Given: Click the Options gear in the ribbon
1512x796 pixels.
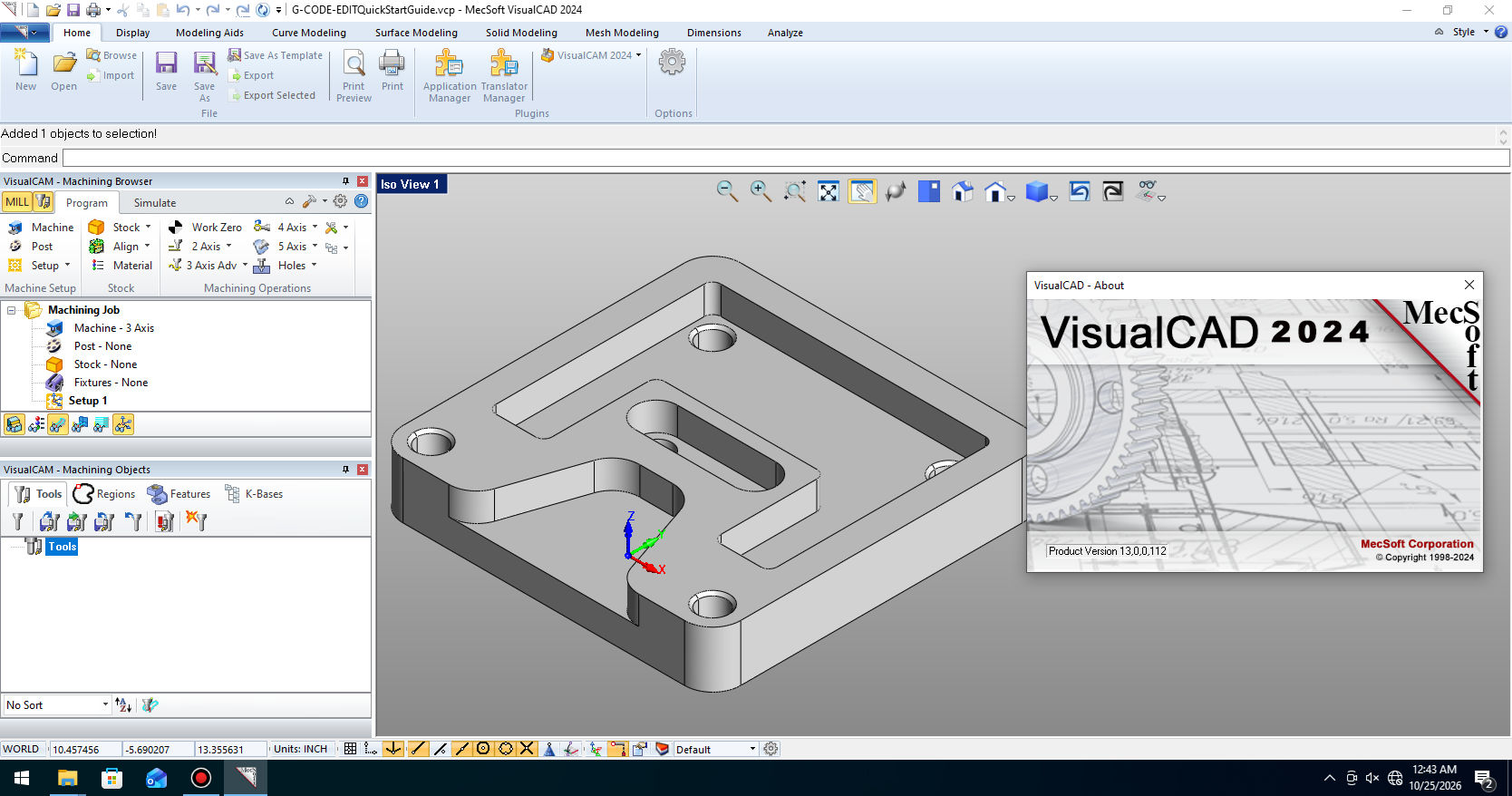Looking at the screenshot, I should coord(672,63).
